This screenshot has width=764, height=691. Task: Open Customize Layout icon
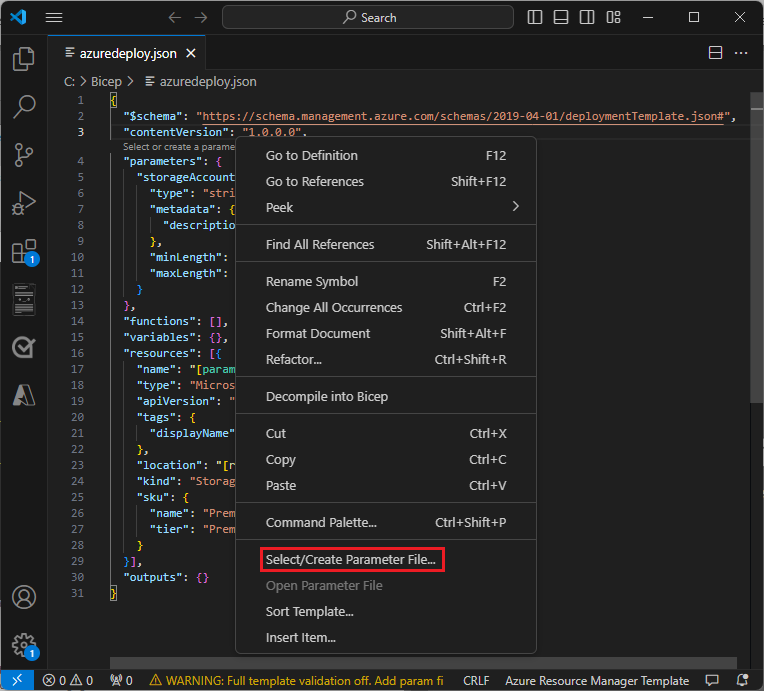tap(613, 18)
